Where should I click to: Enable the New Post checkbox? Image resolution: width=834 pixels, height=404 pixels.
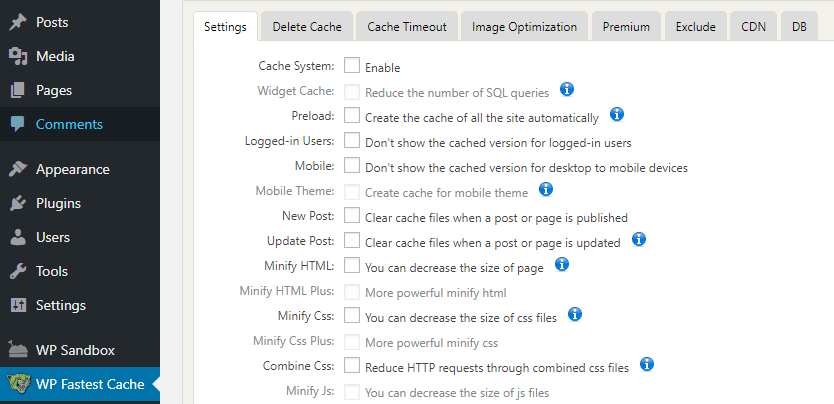352,215
